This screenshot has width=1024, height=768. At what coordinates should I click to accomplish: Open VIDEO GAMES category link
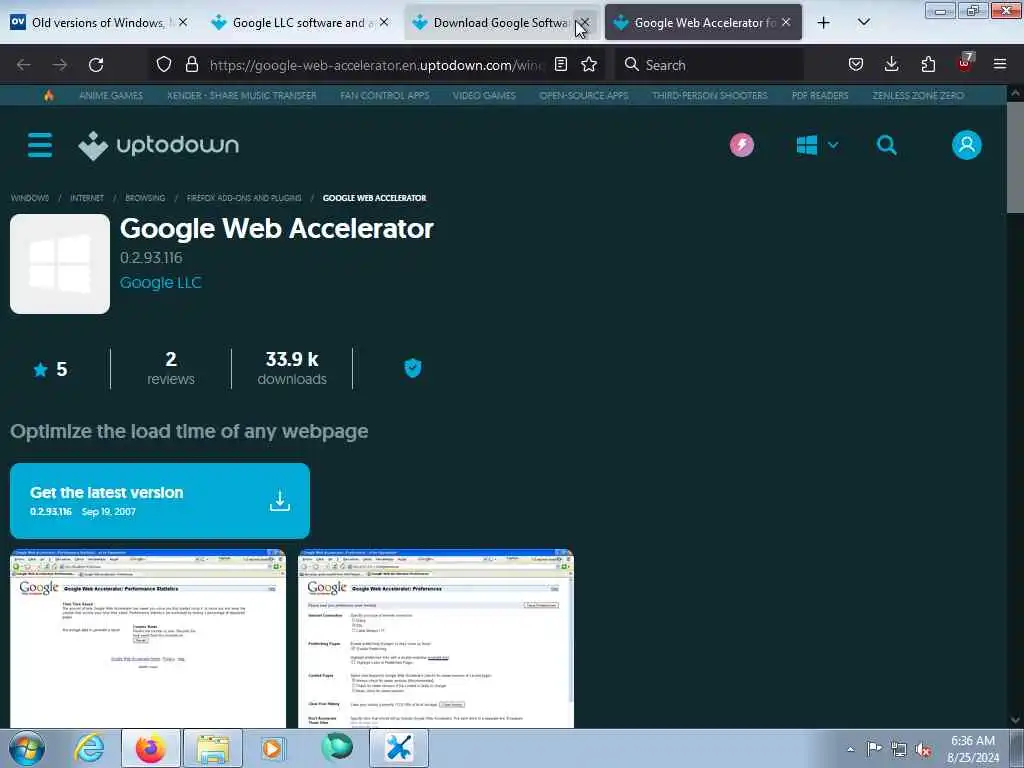pos(484,95)
